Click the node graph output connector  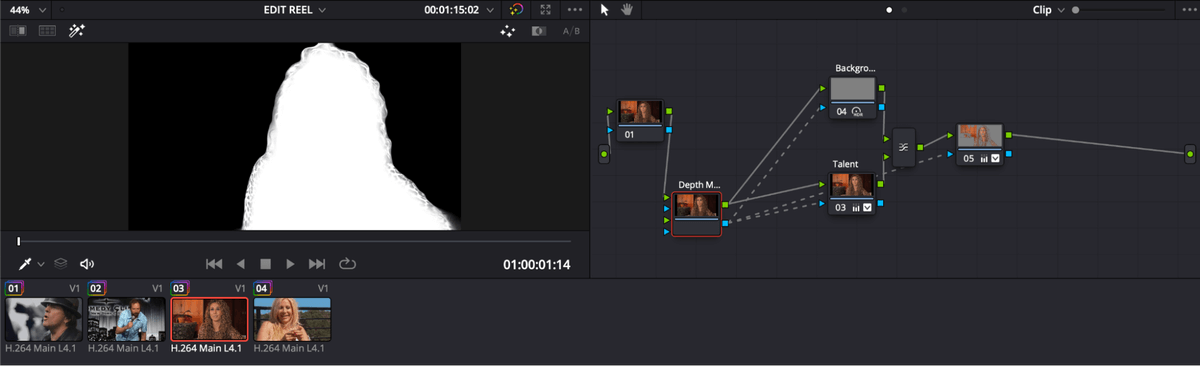pos(1190,154)
